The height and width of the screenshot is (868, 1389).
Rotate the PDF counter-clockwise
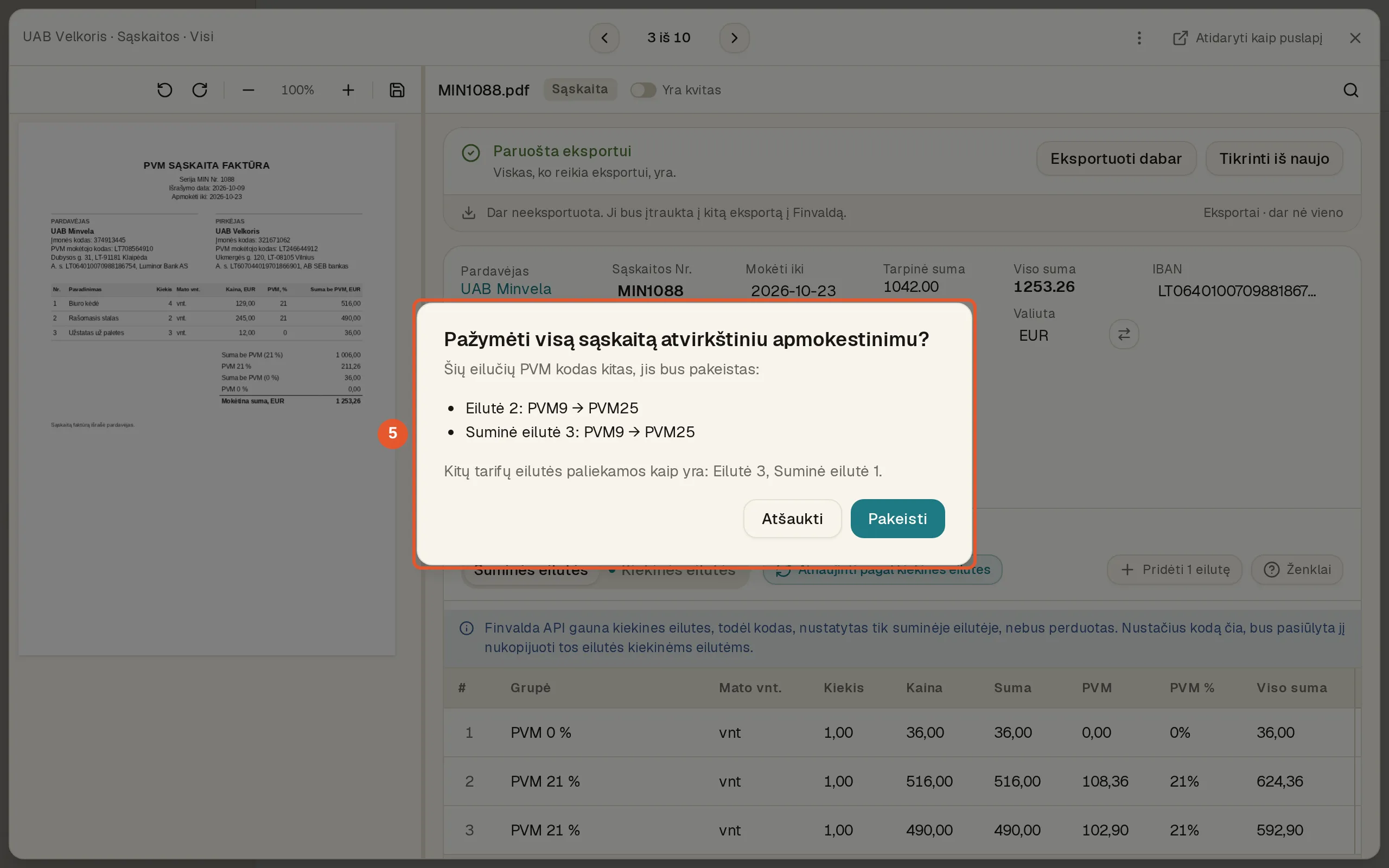[165, 90]
